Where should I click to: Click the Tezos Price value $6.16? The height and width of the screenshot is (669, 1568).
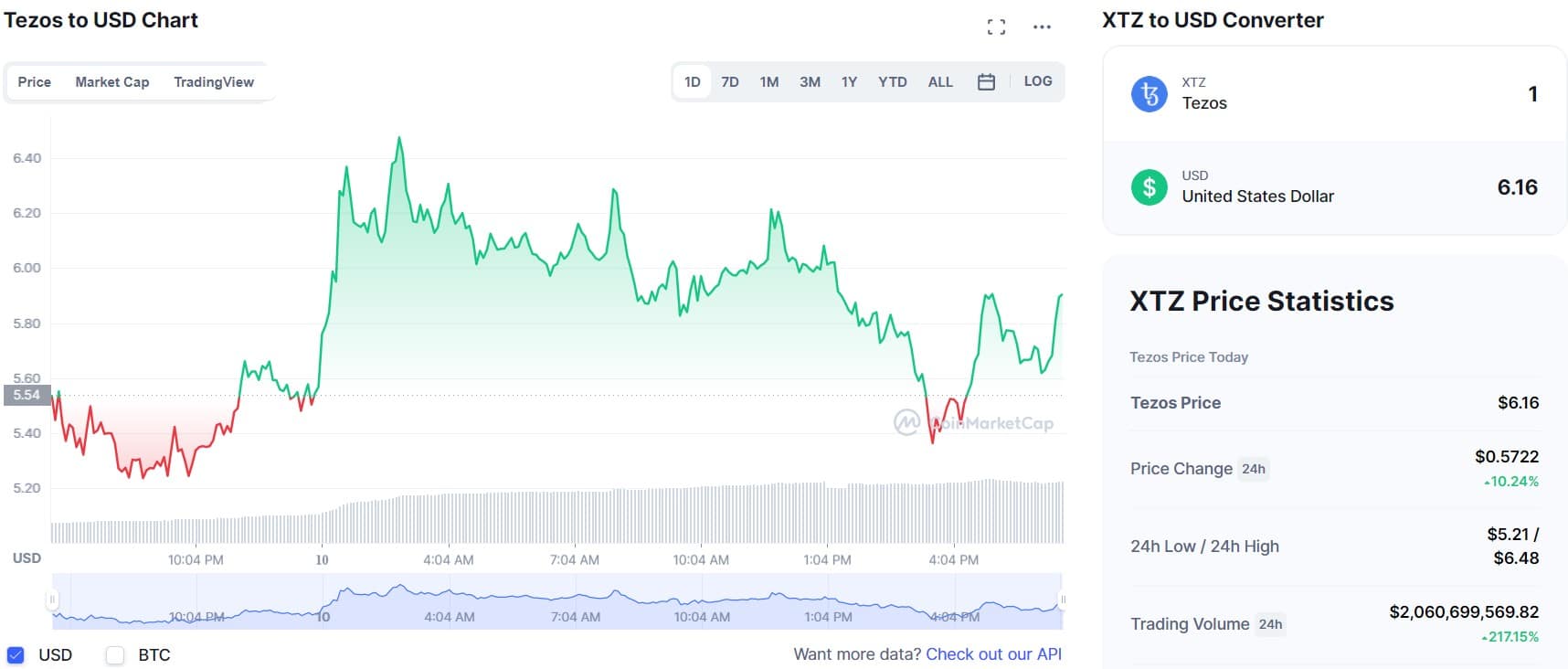(1518, 403)
